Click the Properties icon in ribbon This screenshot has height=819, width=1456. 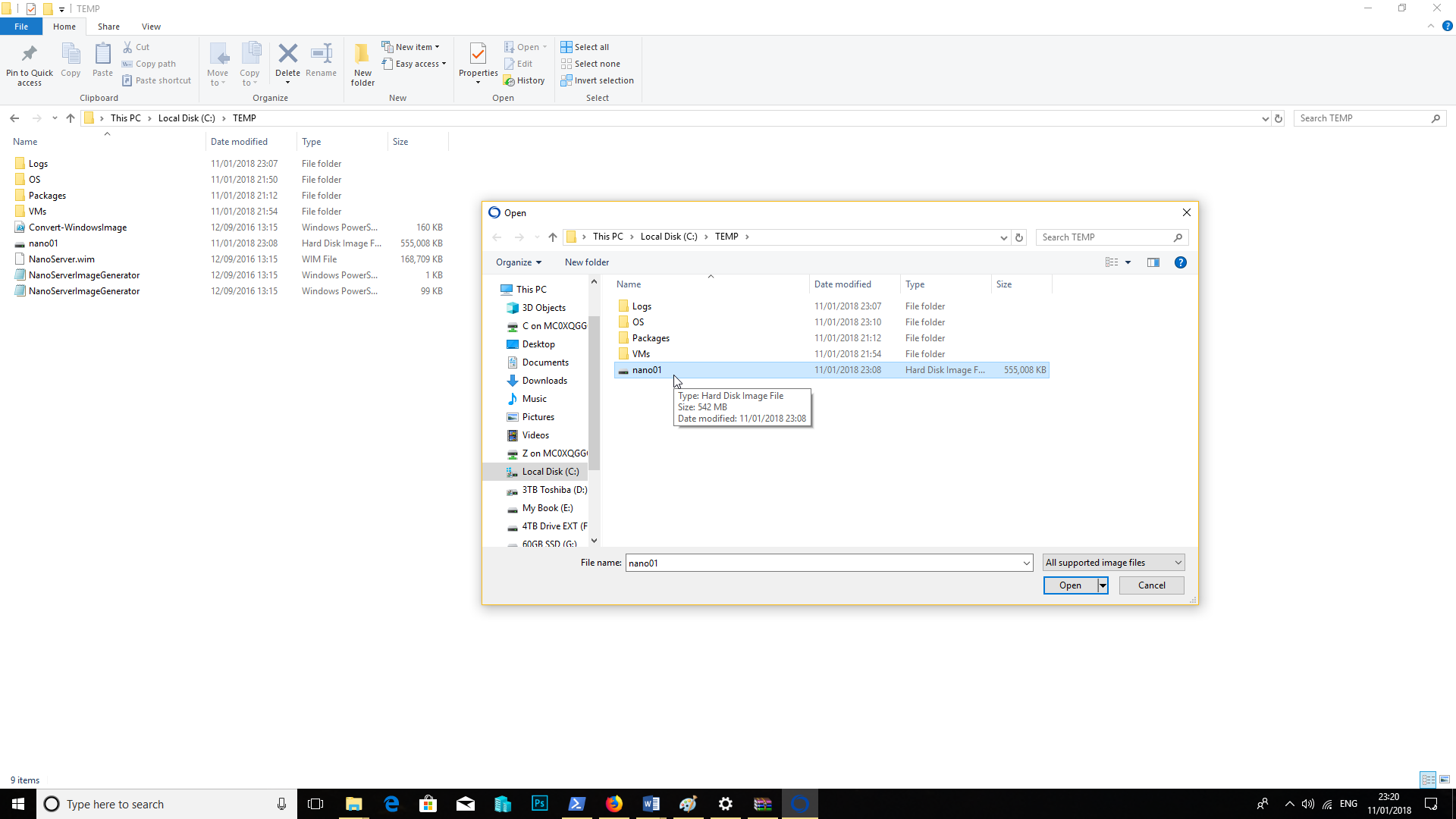pyautogui.click(x=478, y=55)
